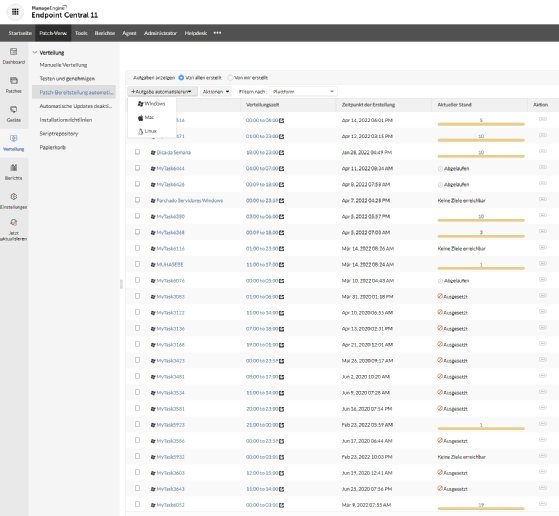Tick the checkbox for Dica da Semana
Screen dimensions: 559x516
(137, 152)
